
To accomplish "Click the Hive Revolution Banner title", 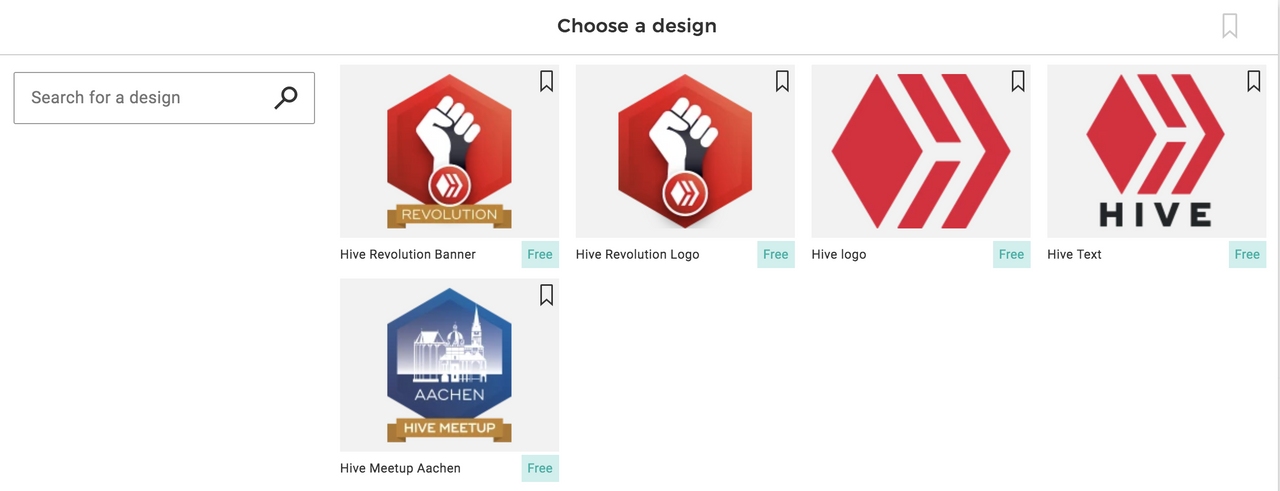I will pos(408,254).
